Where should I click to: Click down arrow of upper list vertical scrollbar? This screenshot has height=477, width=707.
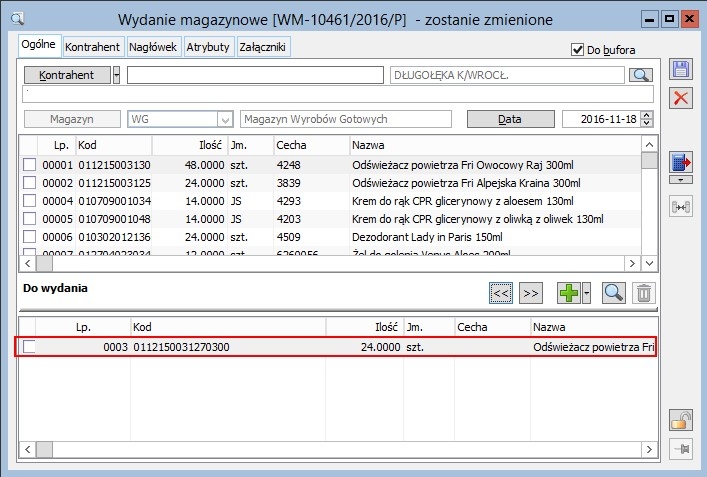(x=649, y=263)
